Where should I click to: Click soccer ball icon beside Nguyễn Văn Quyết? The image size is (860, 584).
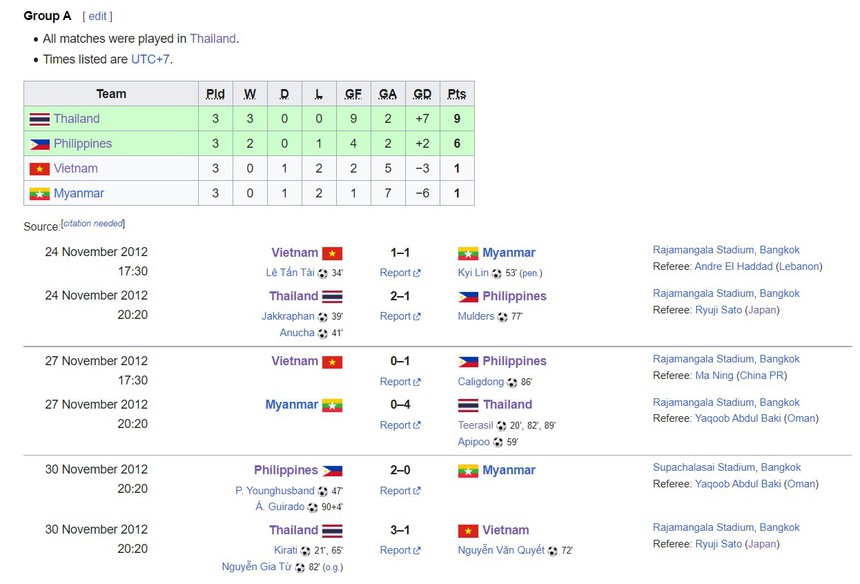click(552, 551)
